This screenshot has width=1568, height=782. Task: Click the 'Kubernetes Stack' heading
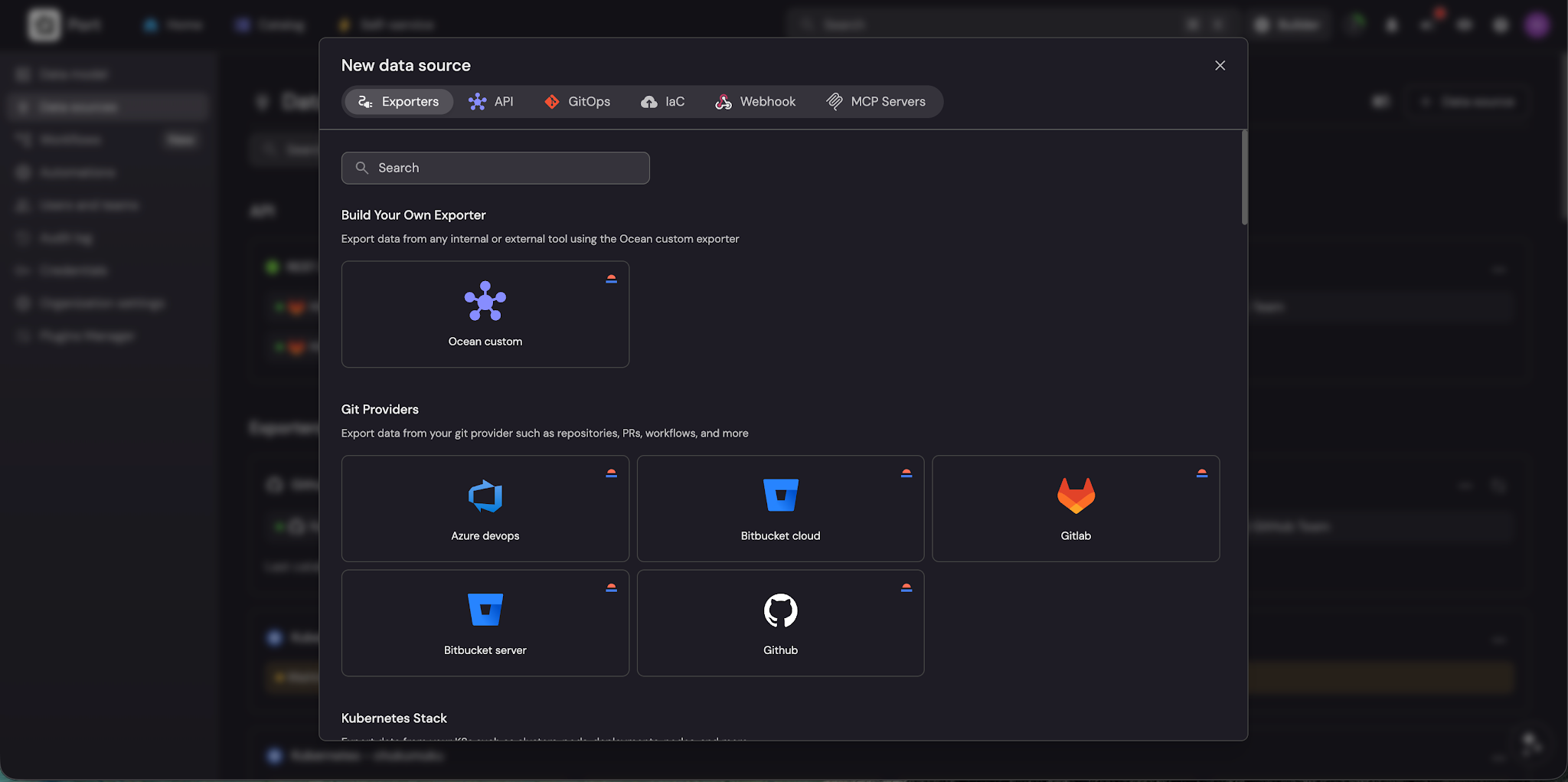click(394, 718)
